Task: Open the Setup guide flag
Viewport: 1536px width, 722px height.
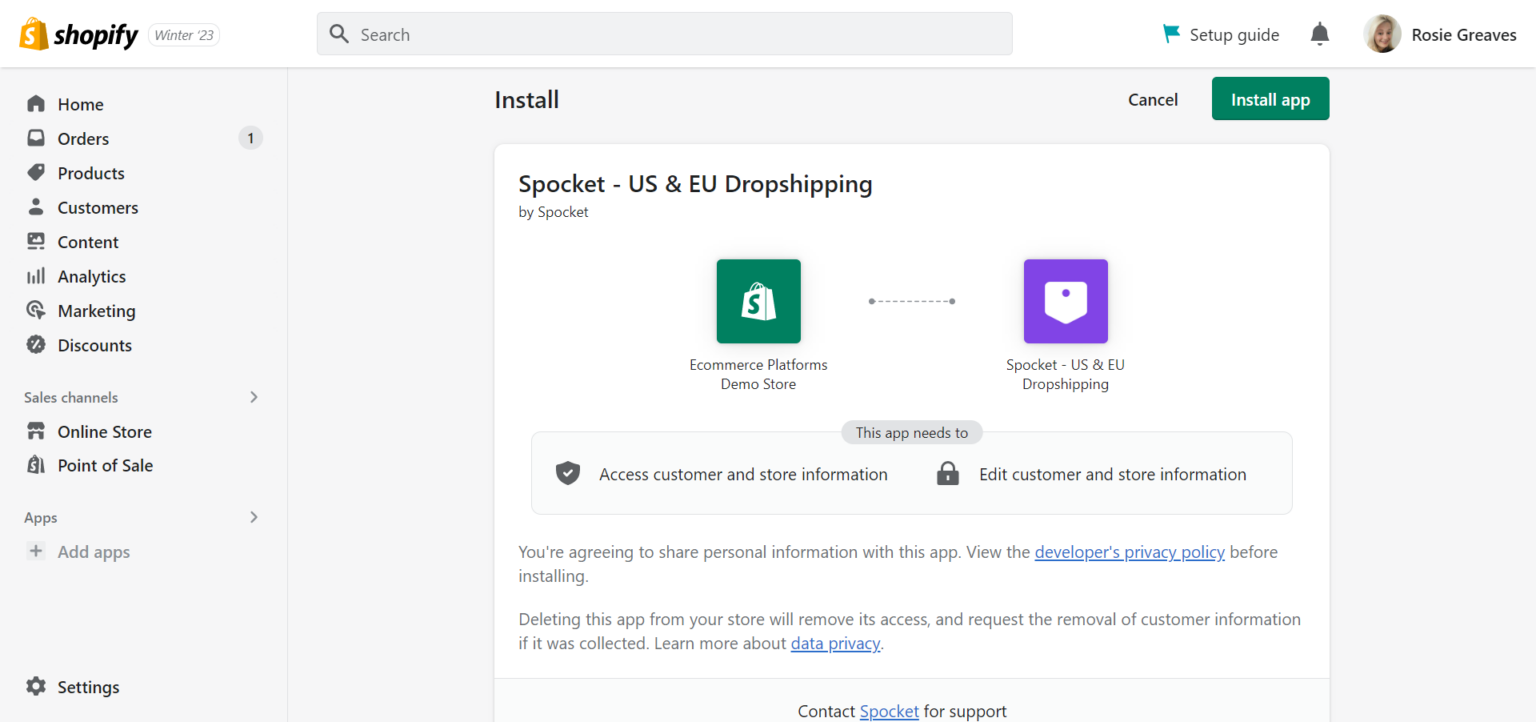Action: [1171, 34]
